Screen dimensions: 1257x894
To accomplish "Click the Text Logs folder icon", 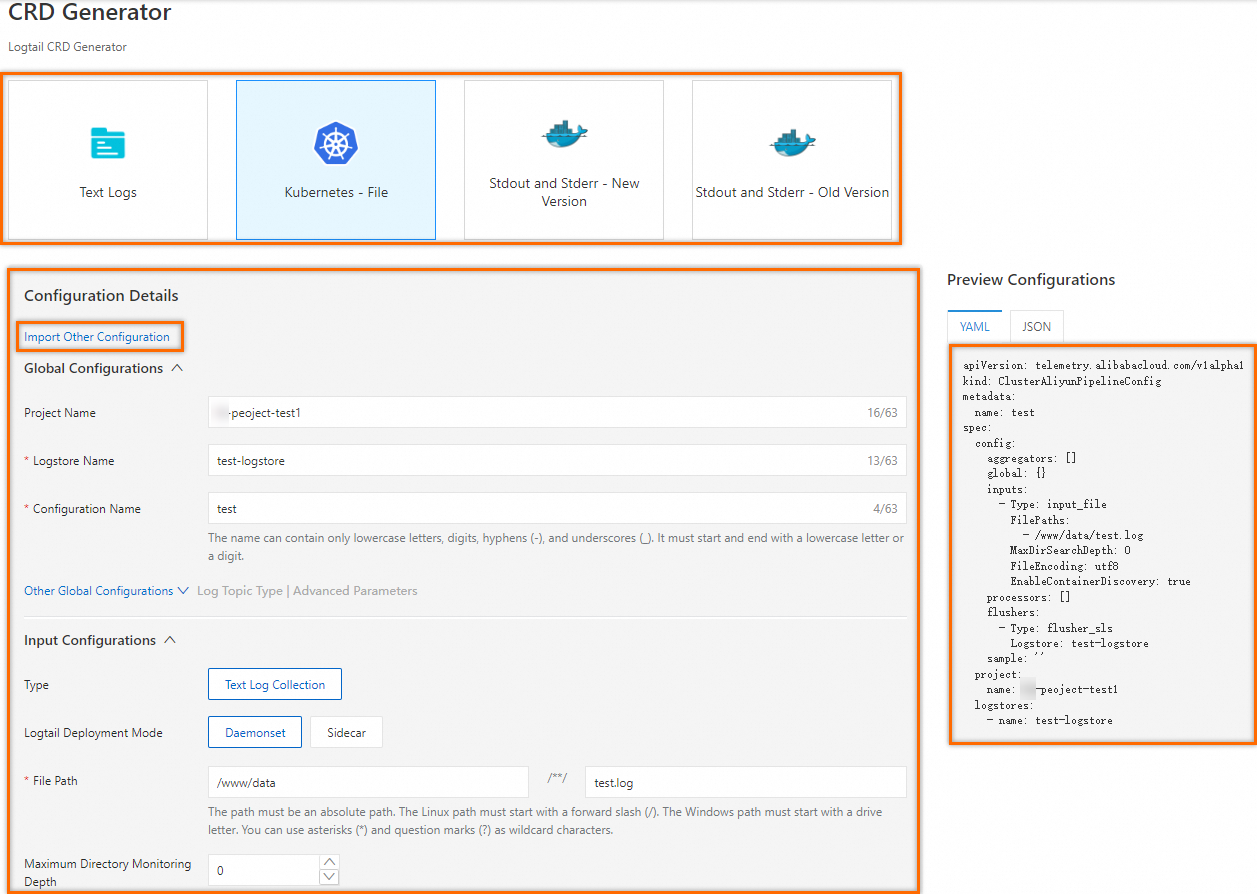I will coord(108,144).
